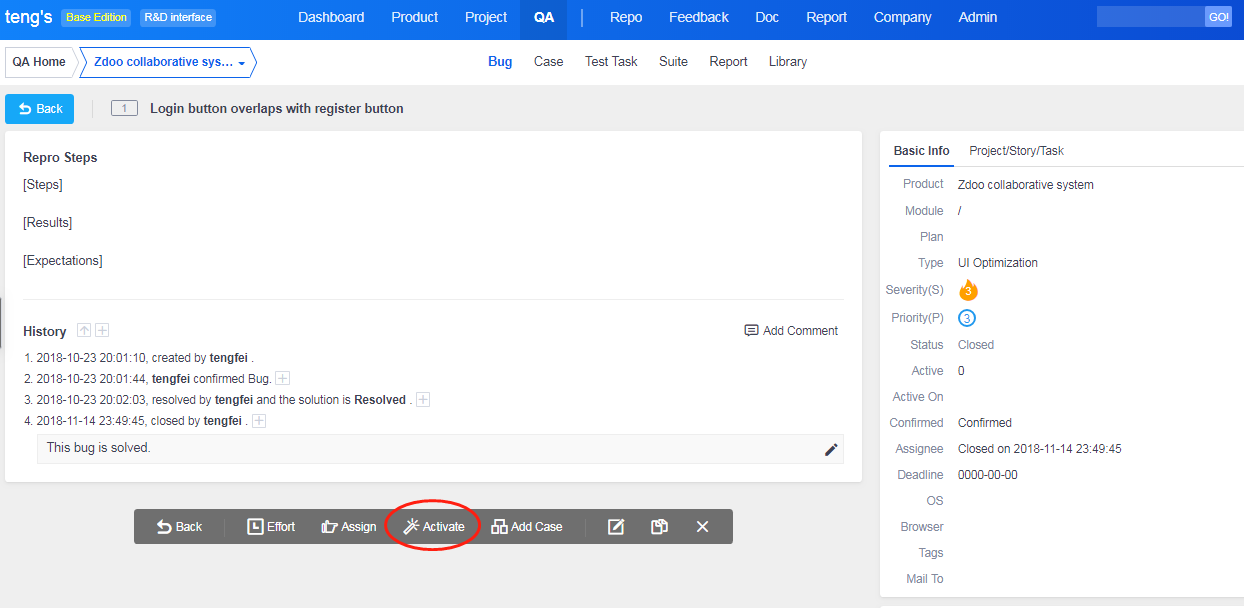Click the Activate bug button

434,527
